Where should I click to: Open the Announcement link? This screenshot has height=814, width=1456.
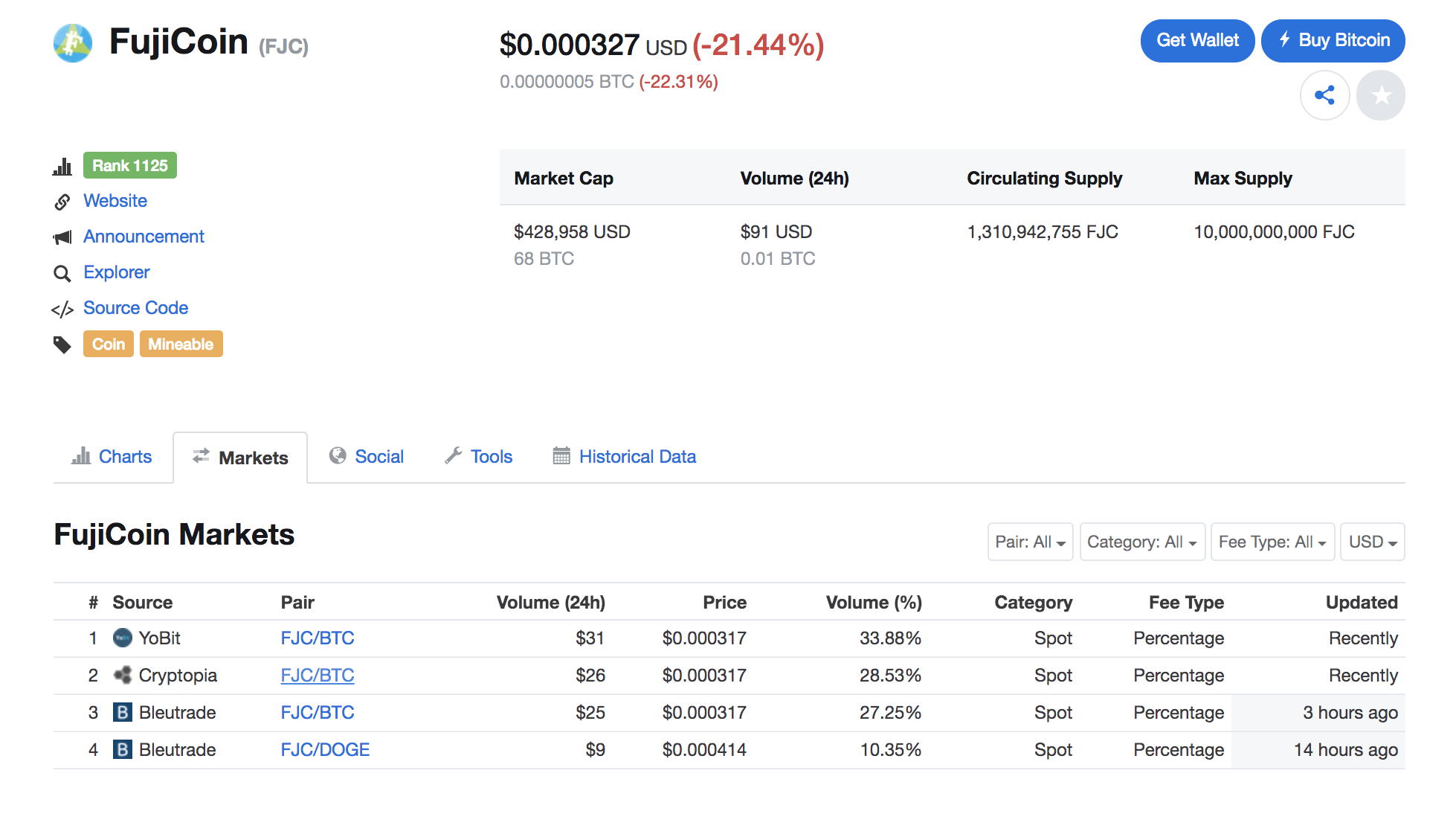[x=144, y=237]
